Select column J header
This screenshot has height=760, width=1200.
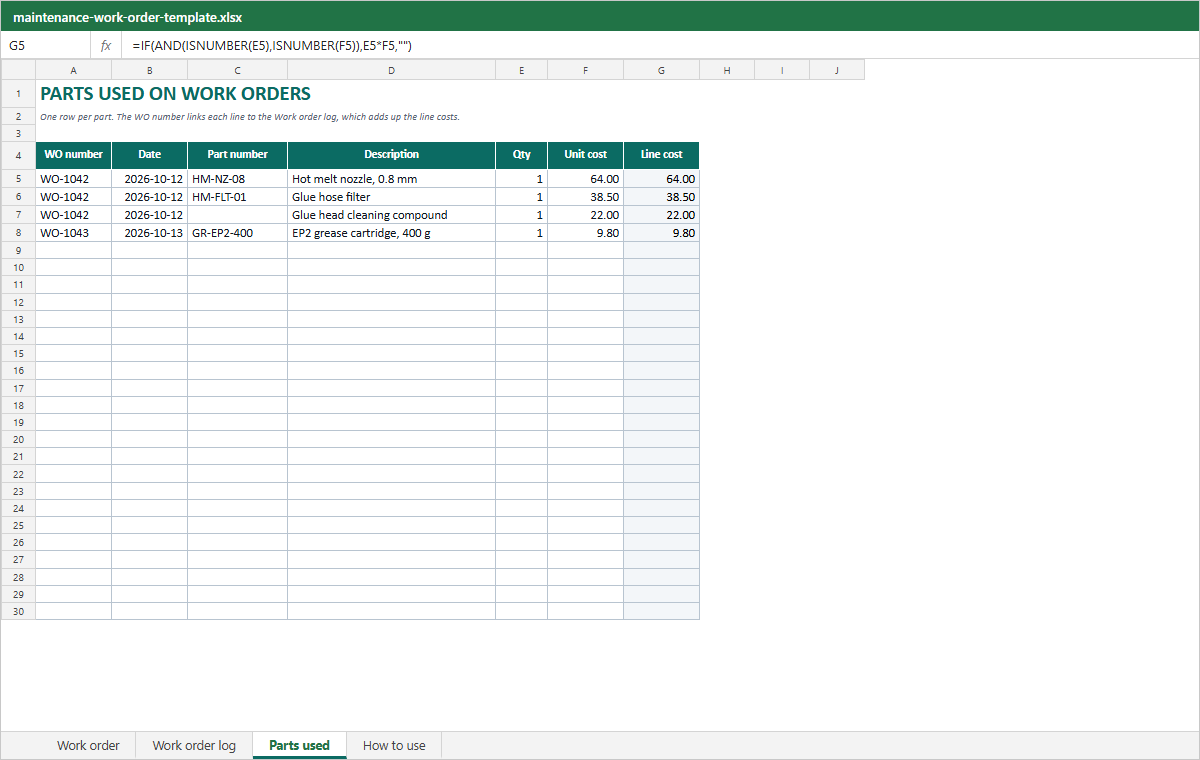pos(836,70)
